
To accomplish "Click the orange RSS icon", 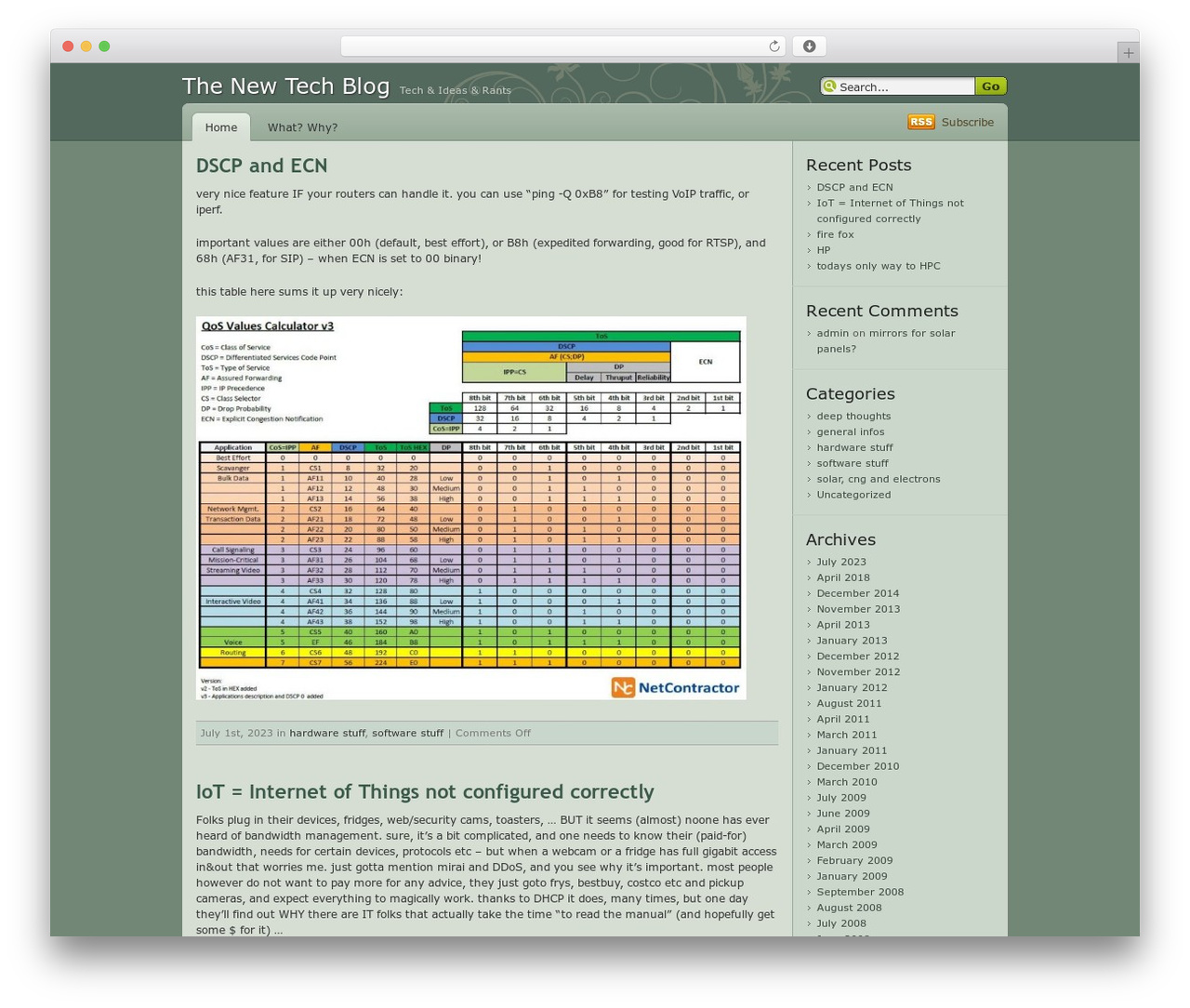I will point(920,122).
